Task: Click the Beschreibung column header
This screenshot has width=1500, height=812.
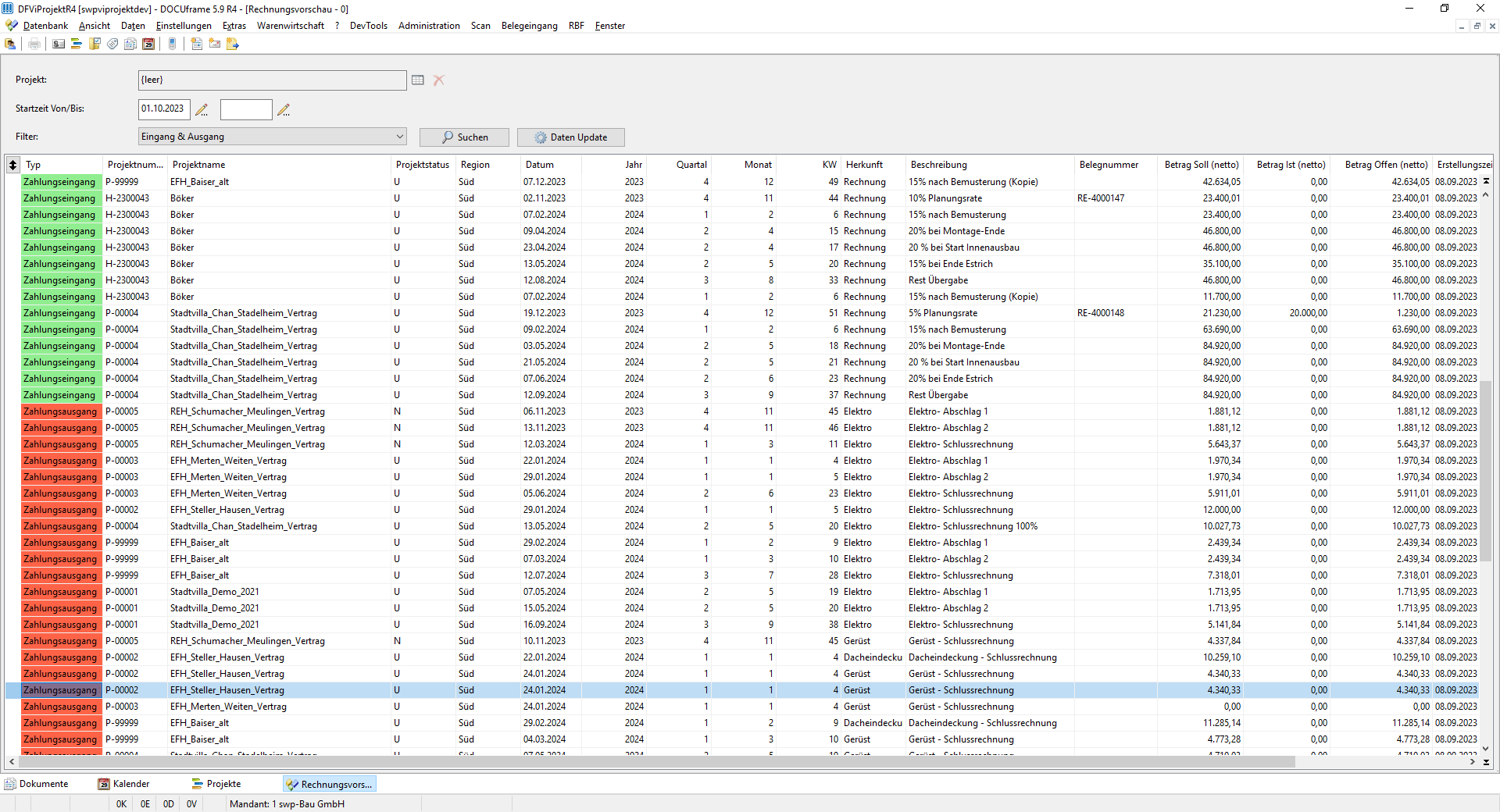Action: (x=990, y=165)
